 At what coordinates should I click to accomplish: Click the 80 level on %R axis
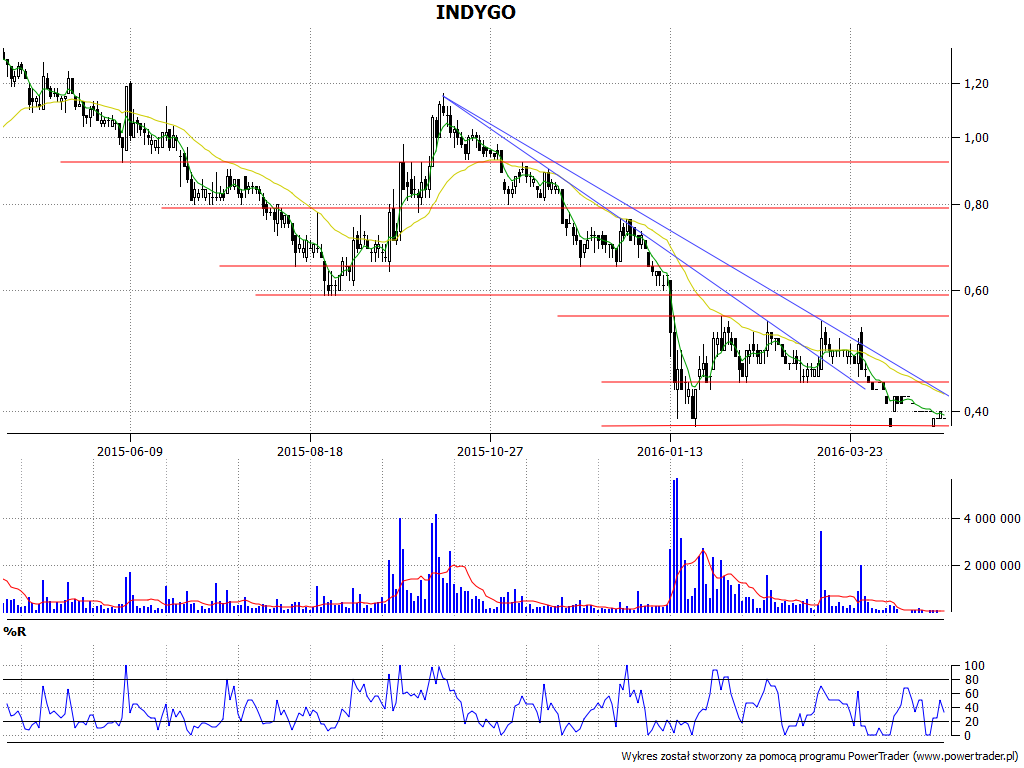pos(971,680)
